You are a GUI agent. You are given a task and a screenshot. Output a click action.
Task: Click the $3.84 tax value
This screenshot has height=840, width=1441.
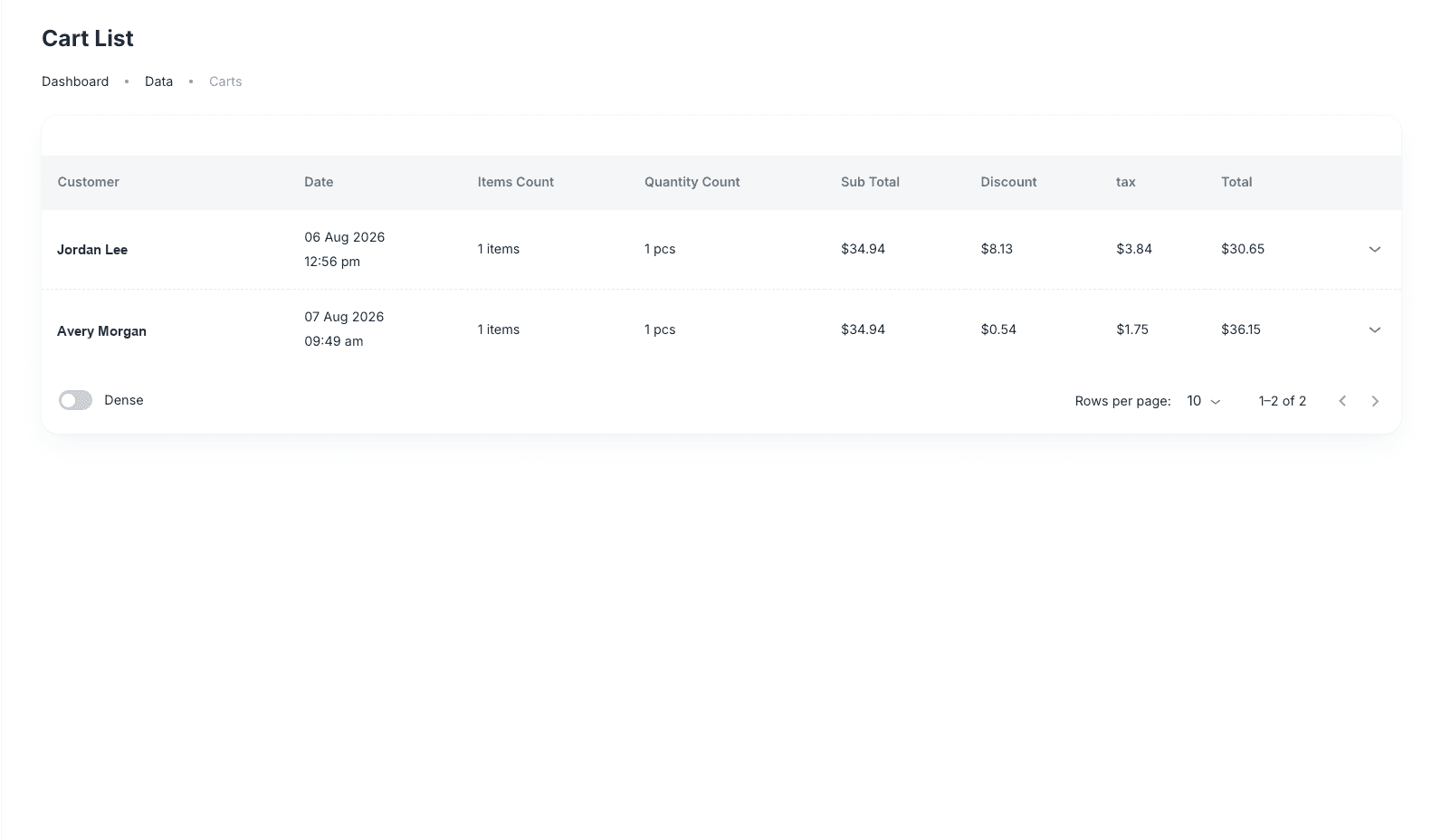click(x=1134, y=249)
